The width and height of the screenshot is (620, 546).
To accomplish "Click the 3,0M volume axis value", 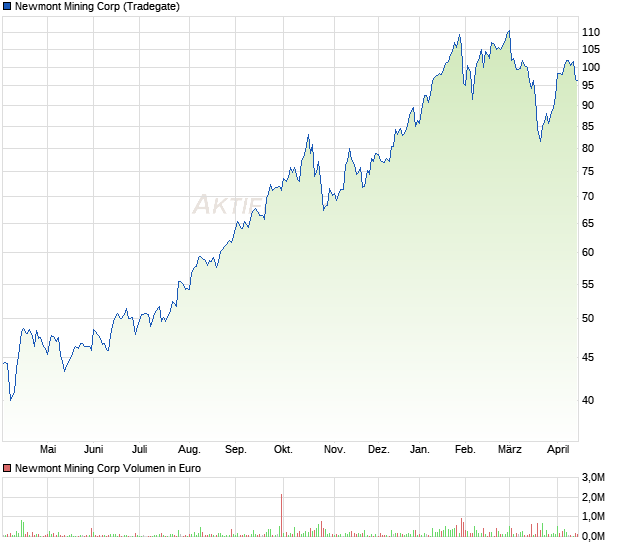I will coord(593,478).
